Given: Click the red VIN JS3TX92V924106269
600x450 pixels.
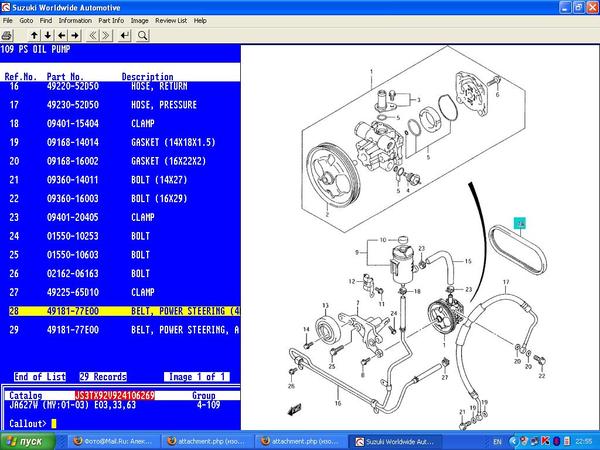Looking at the screenshot, I should [115, 395].
